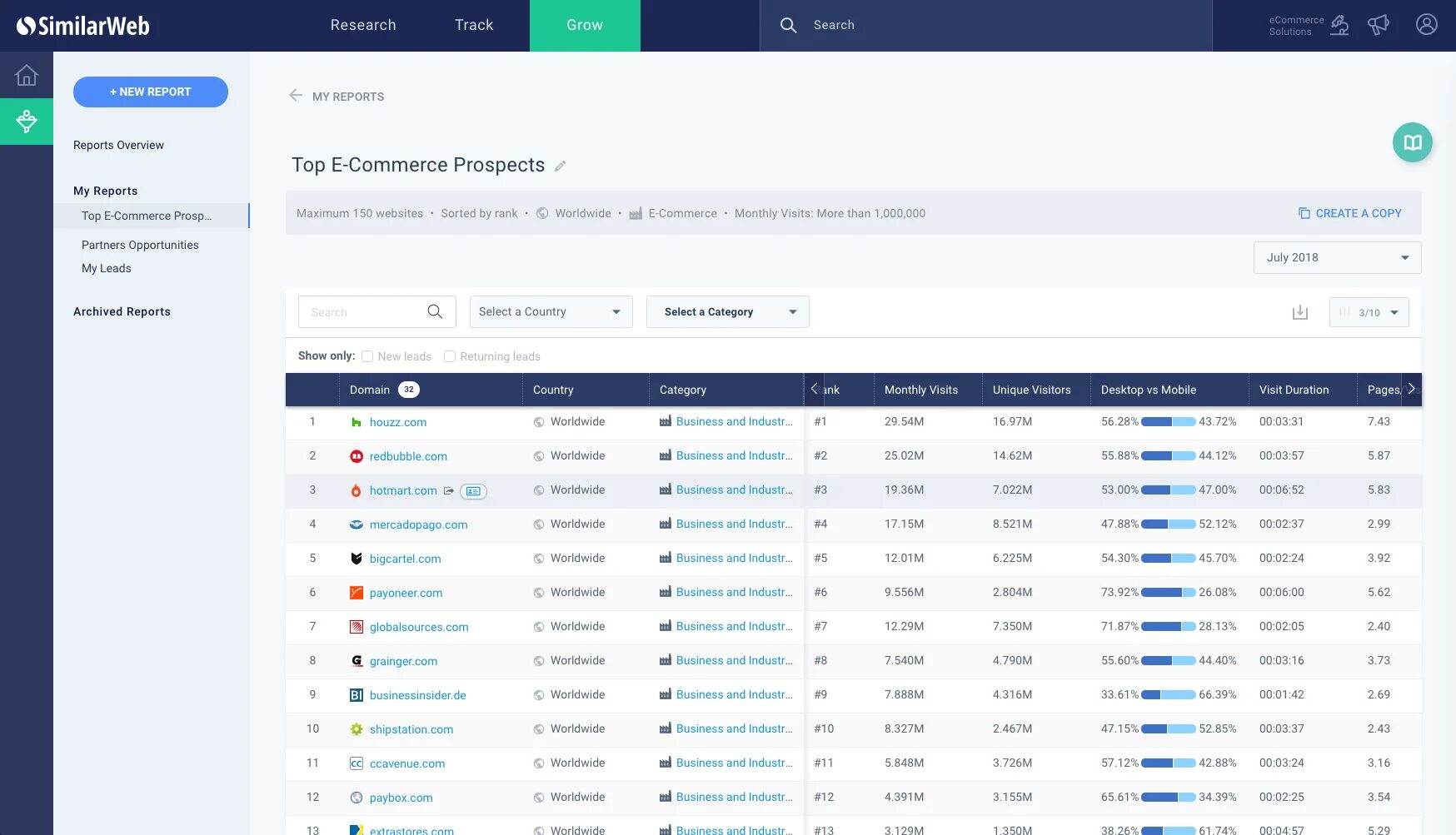Viewport: 1456px width, 835px height.
Task: Open hotmart.com in external link icon
Action: 449,490
